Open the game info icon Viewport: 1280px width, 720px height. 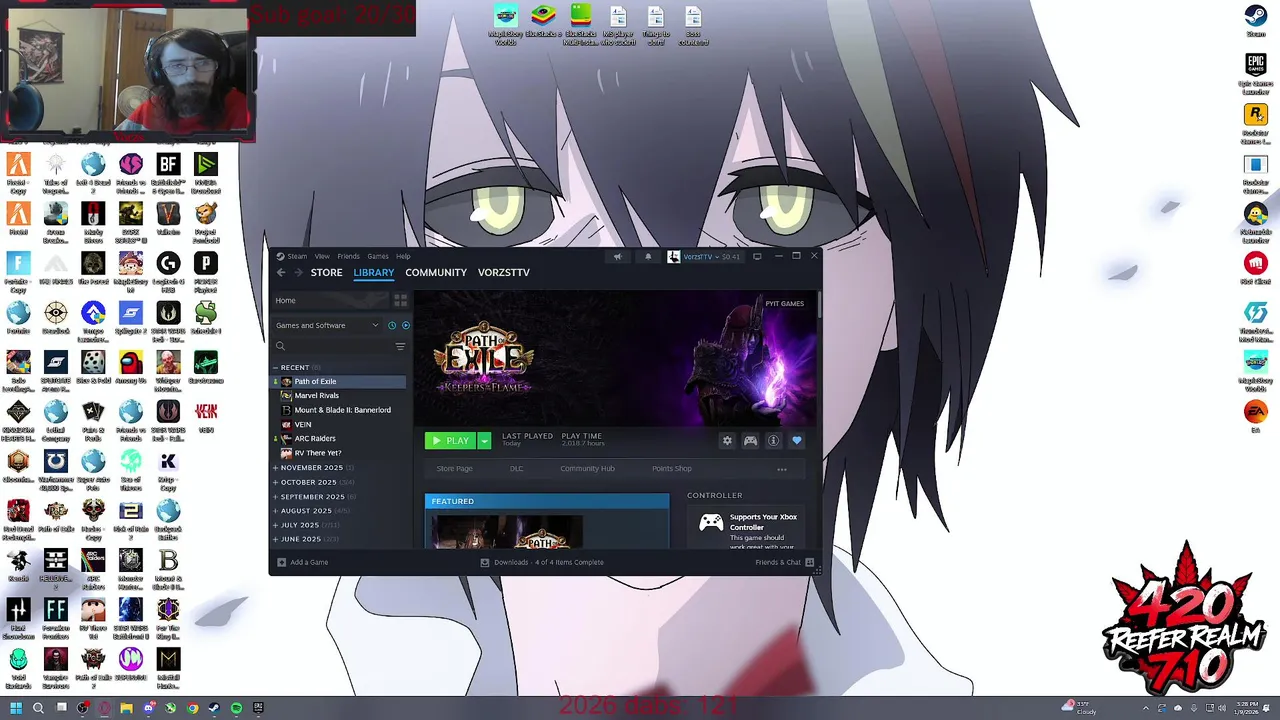pos(773,441)
